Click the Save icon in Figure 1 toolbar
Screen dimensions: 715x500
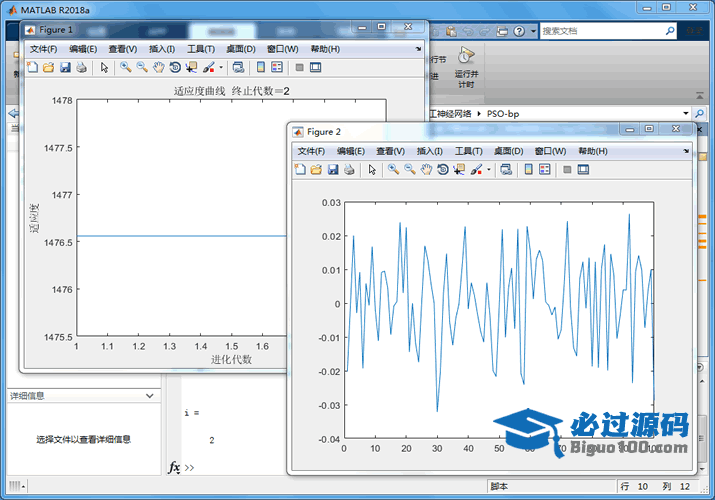point(65,68)
